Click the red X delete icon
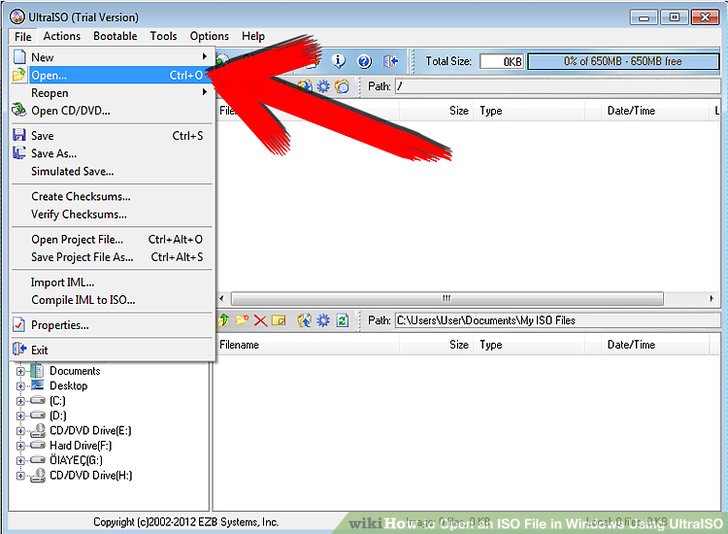Image resolution: width=728 pixels, height=534 pixels. [260, 320]
